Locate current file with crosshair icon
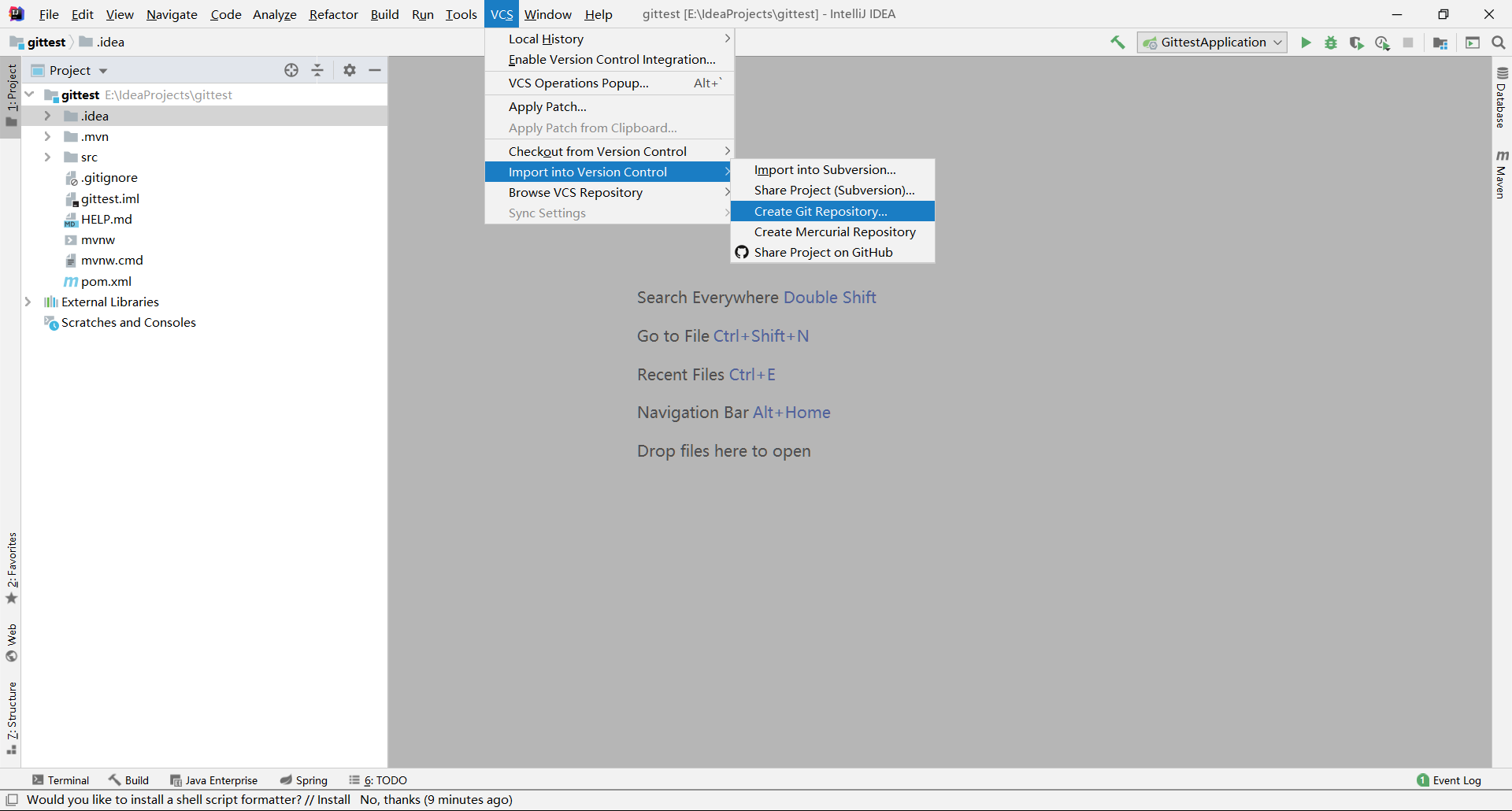This screenshot has height=811, width=1512. [291, 70]
